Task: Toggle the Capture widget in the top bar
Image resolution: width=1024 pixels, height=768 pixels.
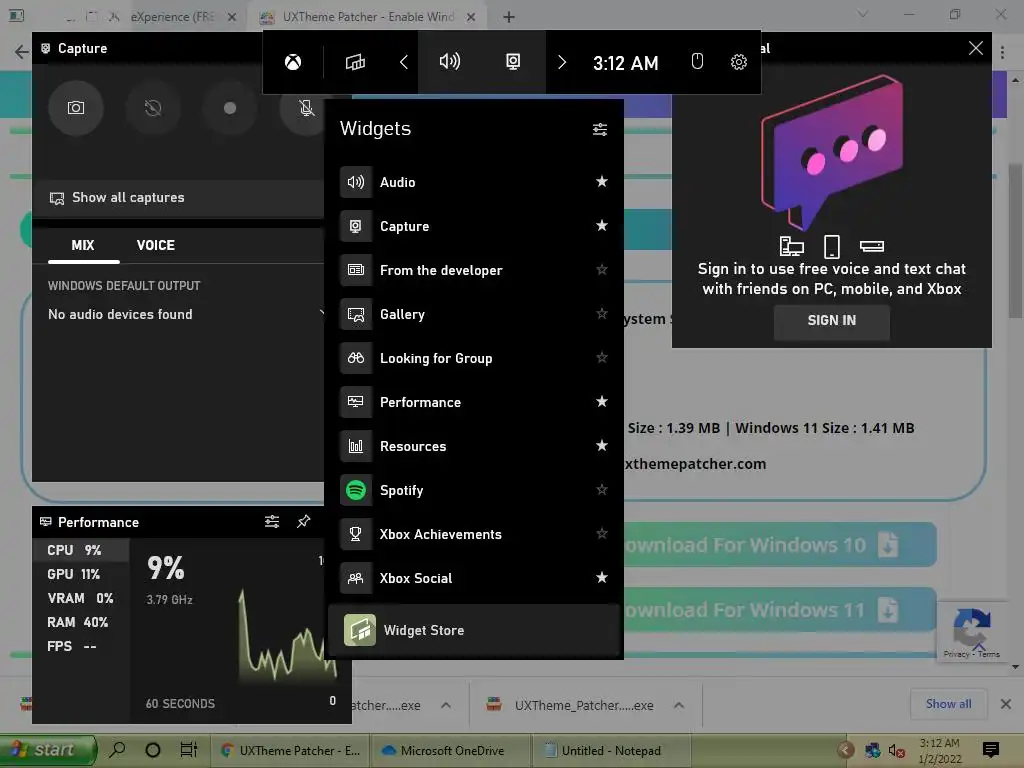Action: [x=513, y=61]
